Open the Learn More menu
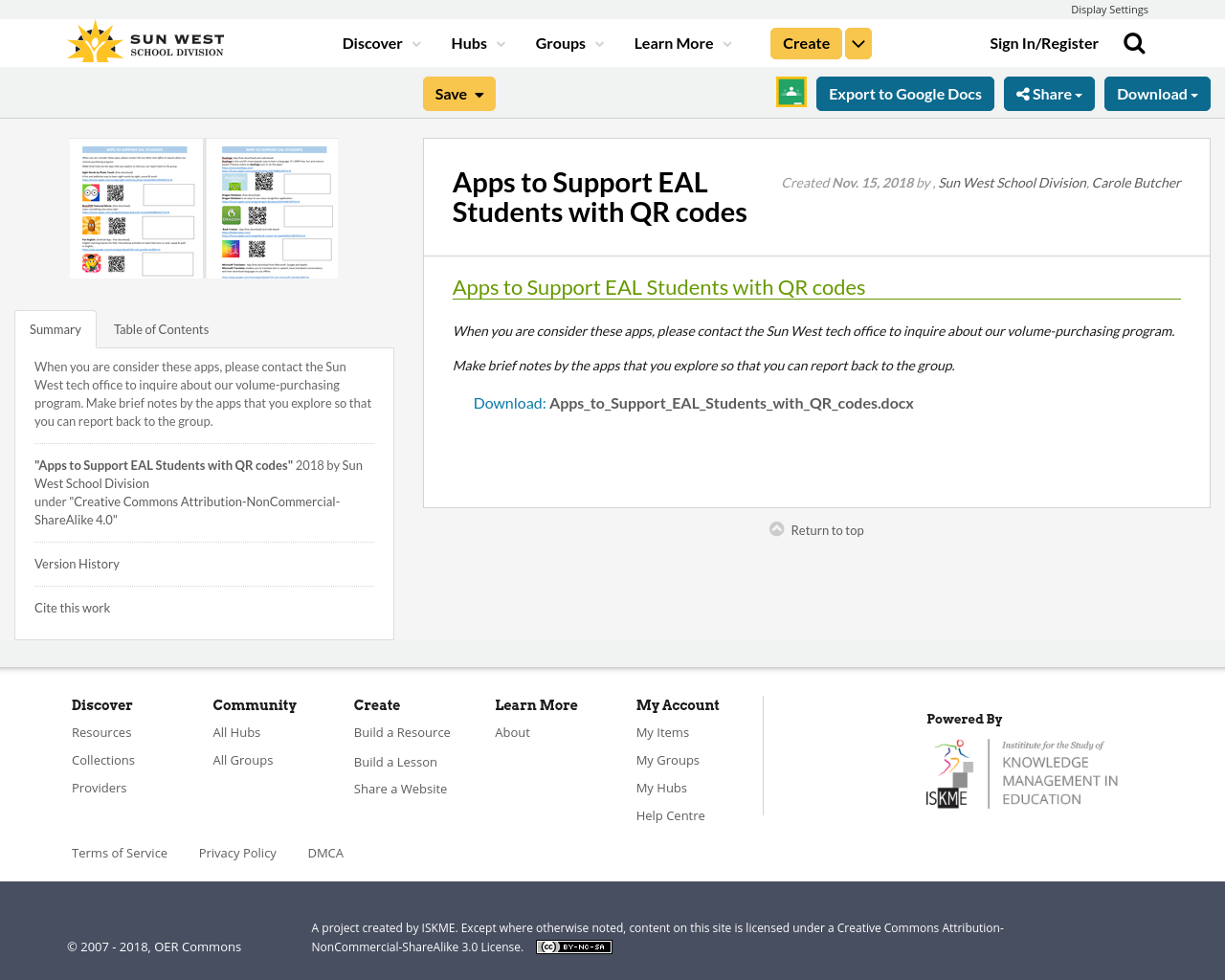 681,42
